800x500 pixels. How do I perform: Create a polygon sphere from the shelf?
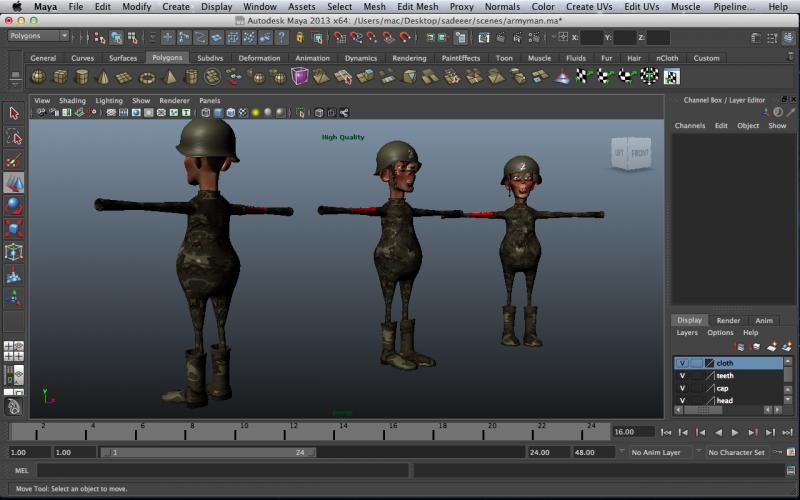pyautogui.click(x=38, y=77)
